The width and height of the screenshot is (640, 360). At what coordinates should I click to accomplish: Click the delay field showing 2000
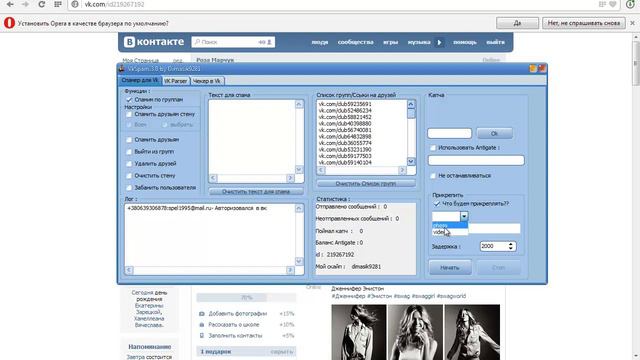[x=494, y=246]
